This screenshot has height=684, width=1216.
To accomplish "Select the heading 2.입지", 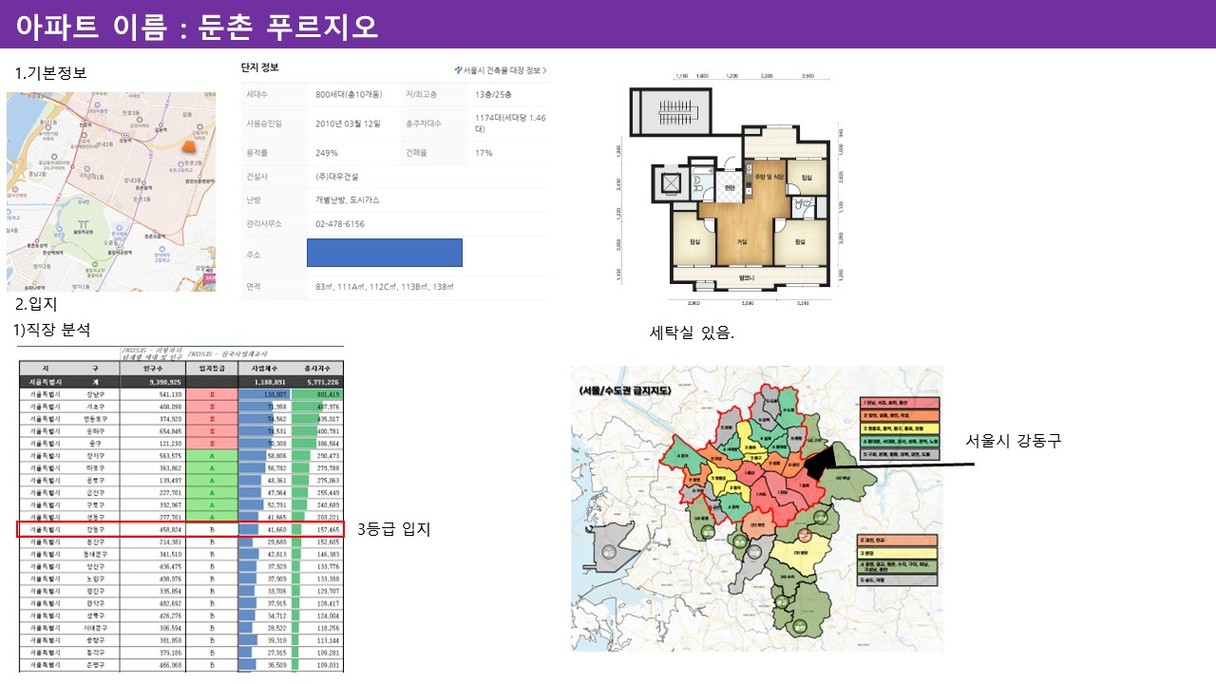I will pyautogui.click(x=35, y=304).
